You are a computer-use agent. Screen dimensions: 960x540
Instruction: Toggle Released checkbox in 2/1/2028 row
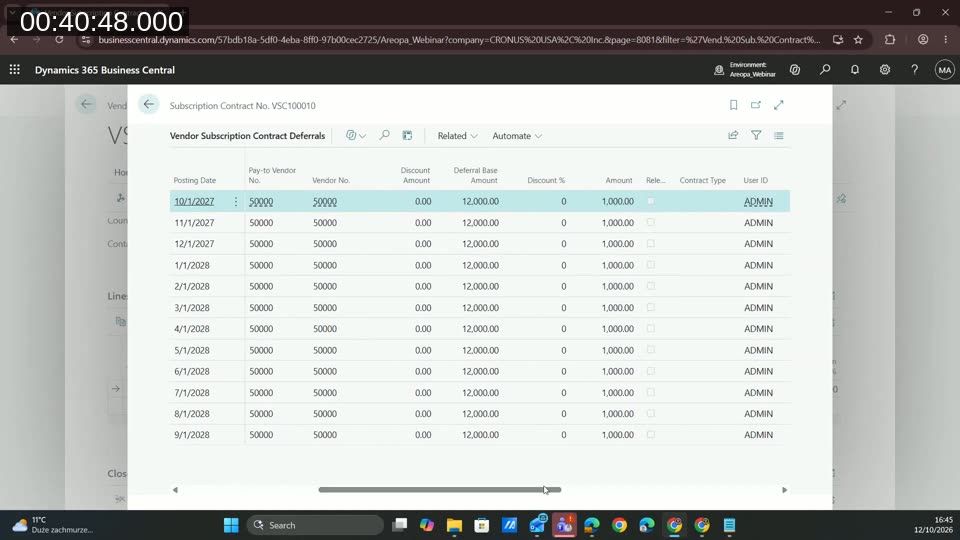651,286
